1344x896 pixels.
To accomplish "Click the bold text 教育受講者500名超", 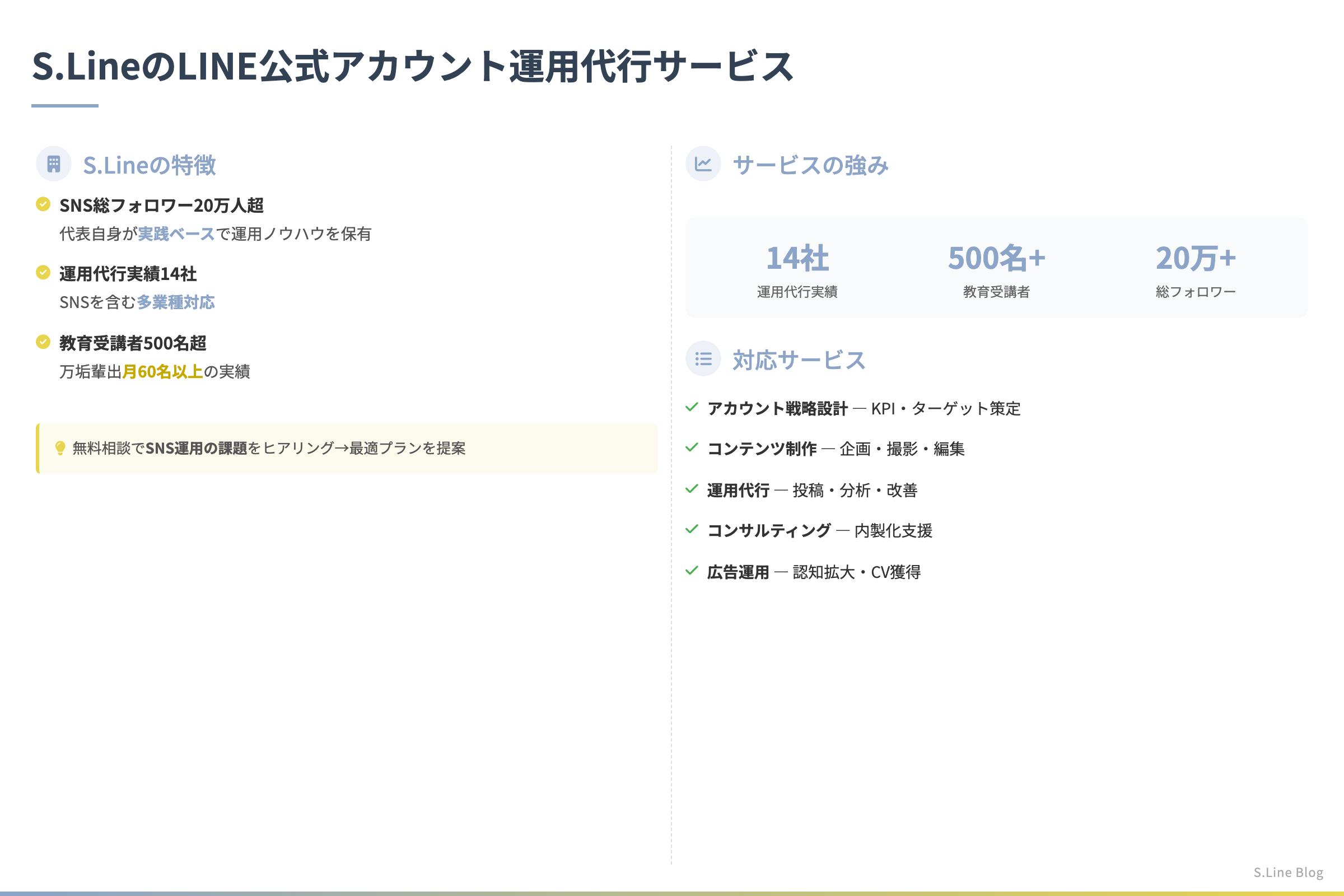I will pyautogui.click(x=133, y=343).
